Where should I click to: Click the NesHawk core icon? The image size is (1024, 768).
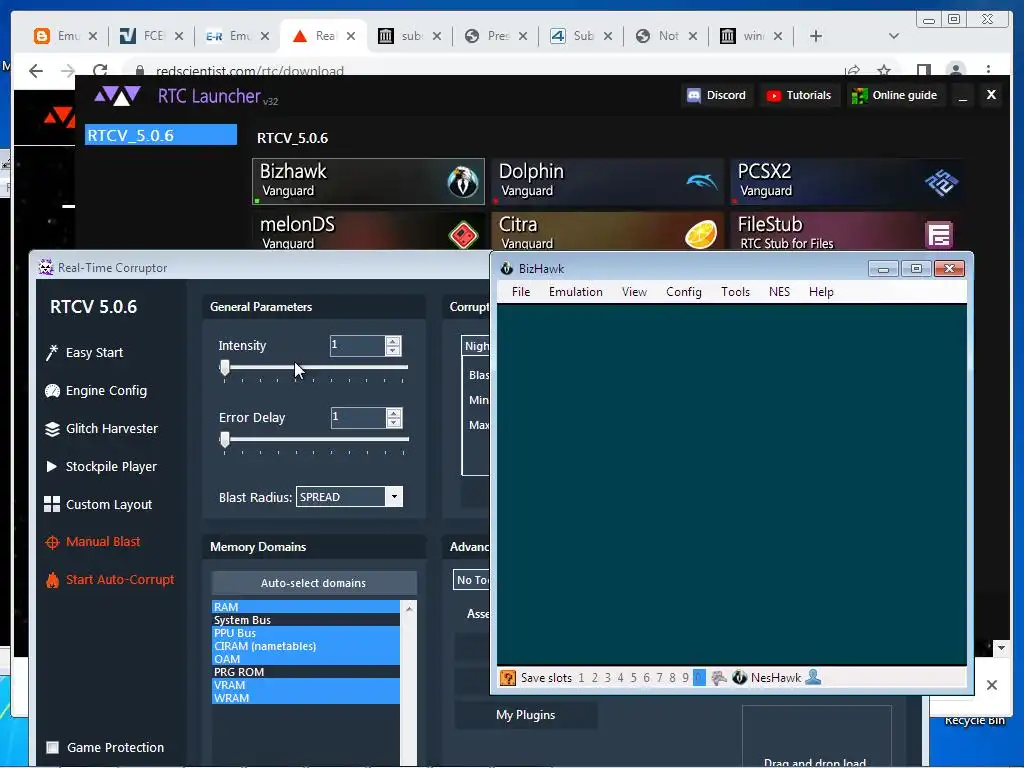click(x=739, y=678)
